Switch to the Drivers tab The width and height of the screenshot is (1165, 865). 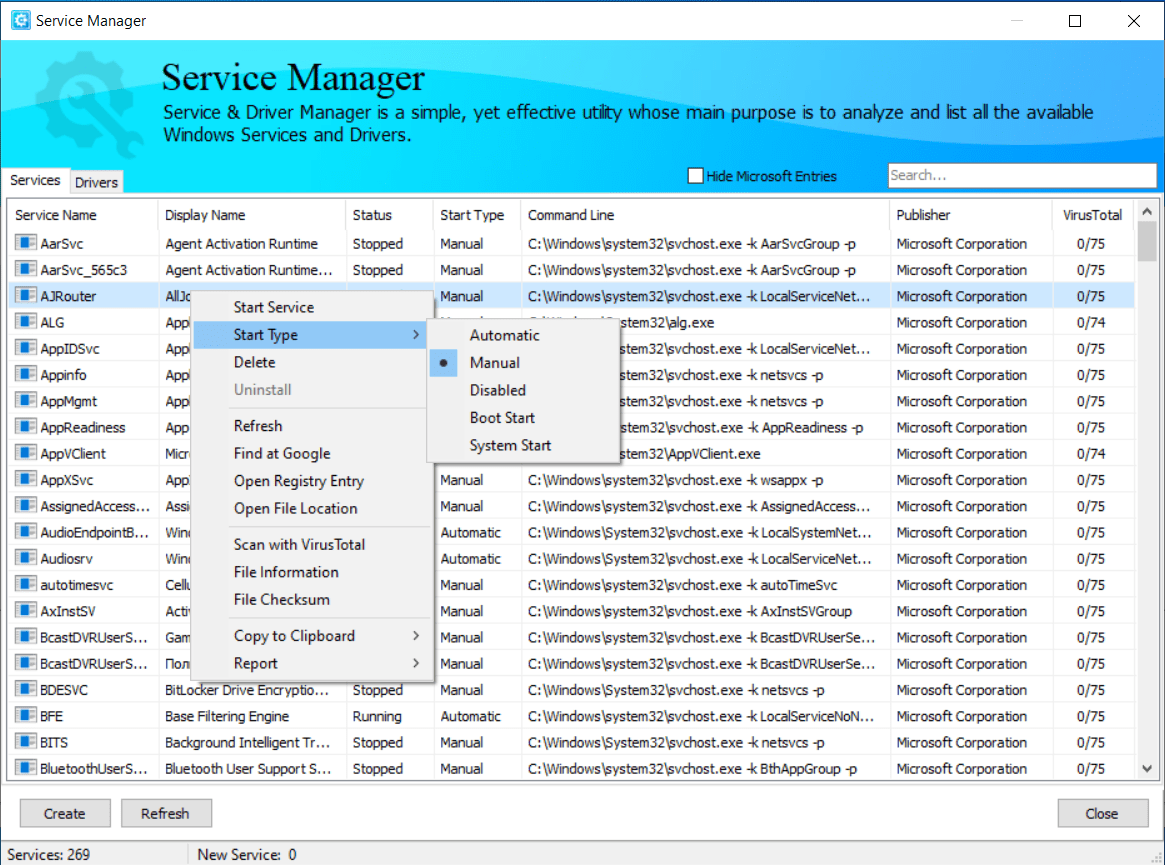(x=97, y=182)
